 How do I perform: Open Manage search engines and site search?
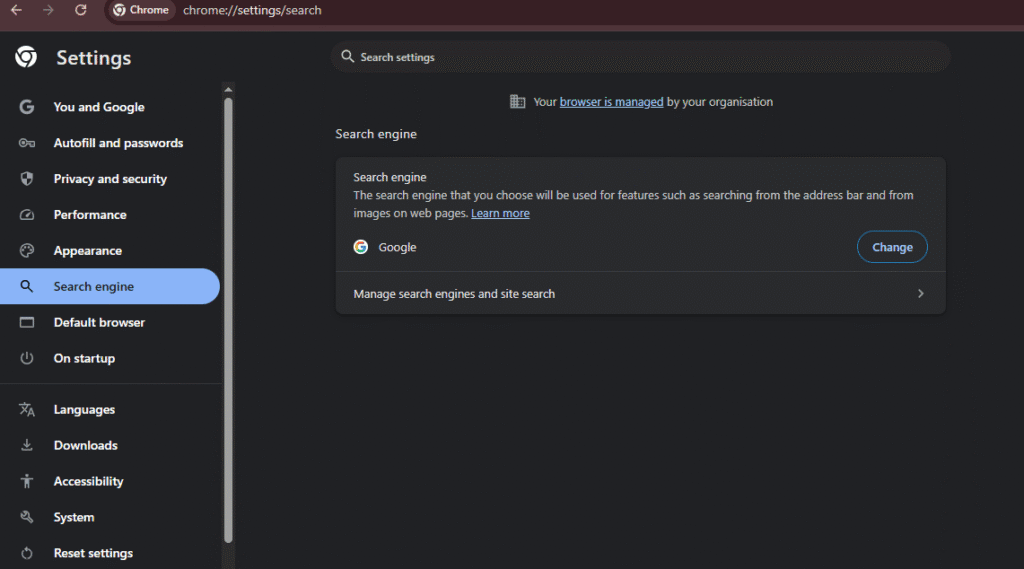click(454, 294)
